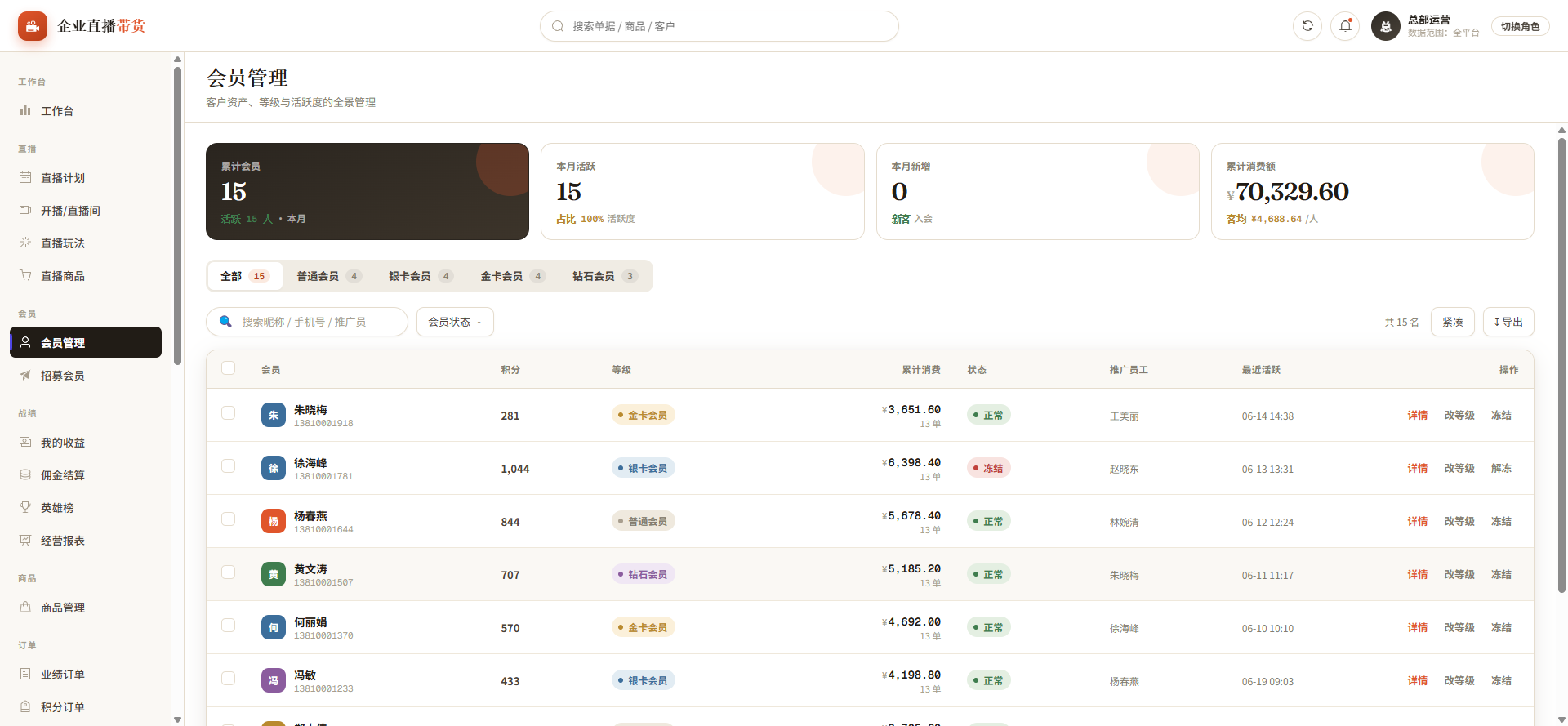Viewport: 1568px width, 726px height.
Task: Click the 招募会员 paper plane icon
Action: pos(25,376)
